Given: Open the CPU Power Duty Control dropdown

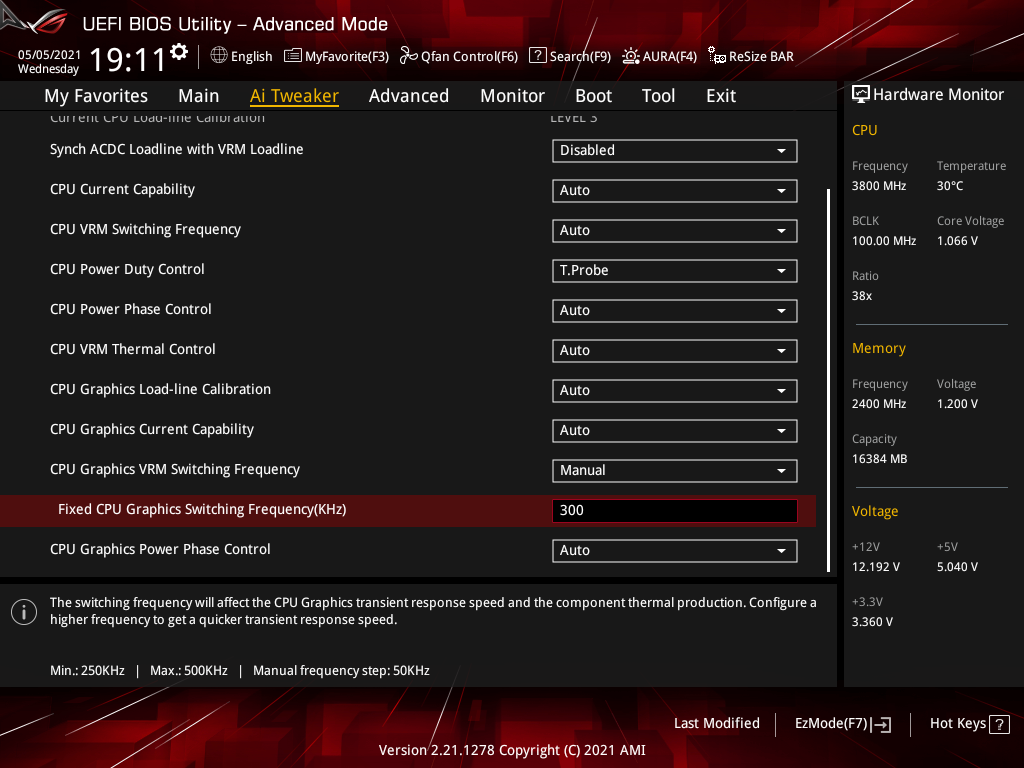Looking at the screenshot, I should [674, 271].
